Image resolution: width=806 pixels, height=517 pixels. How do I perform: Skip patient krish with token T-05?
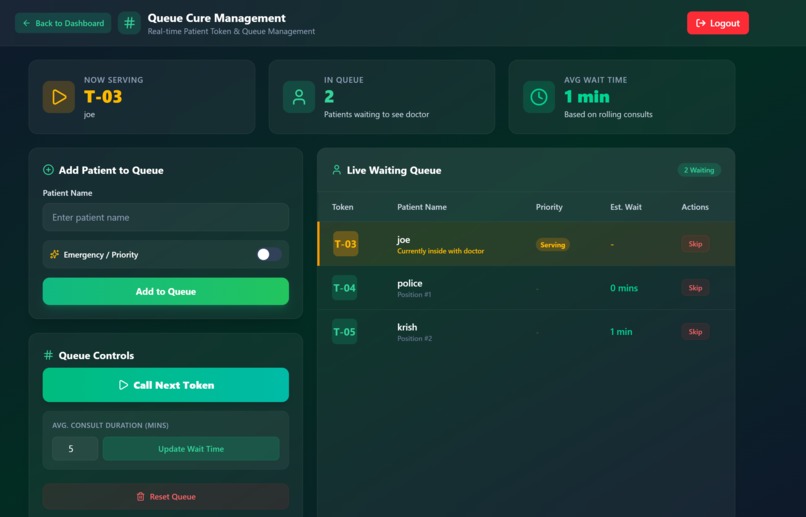click(x=695, y=331)
